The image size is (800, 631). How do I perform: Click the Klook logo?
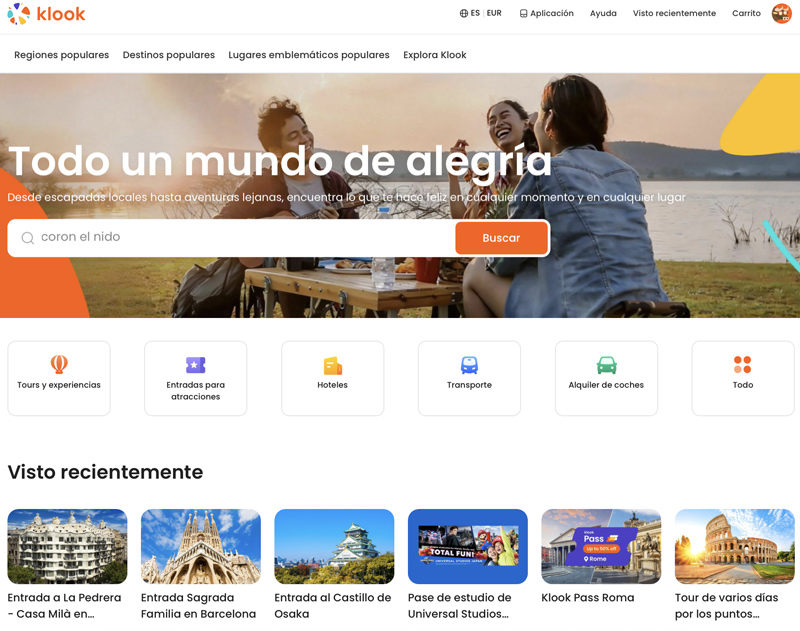(46, 14)
